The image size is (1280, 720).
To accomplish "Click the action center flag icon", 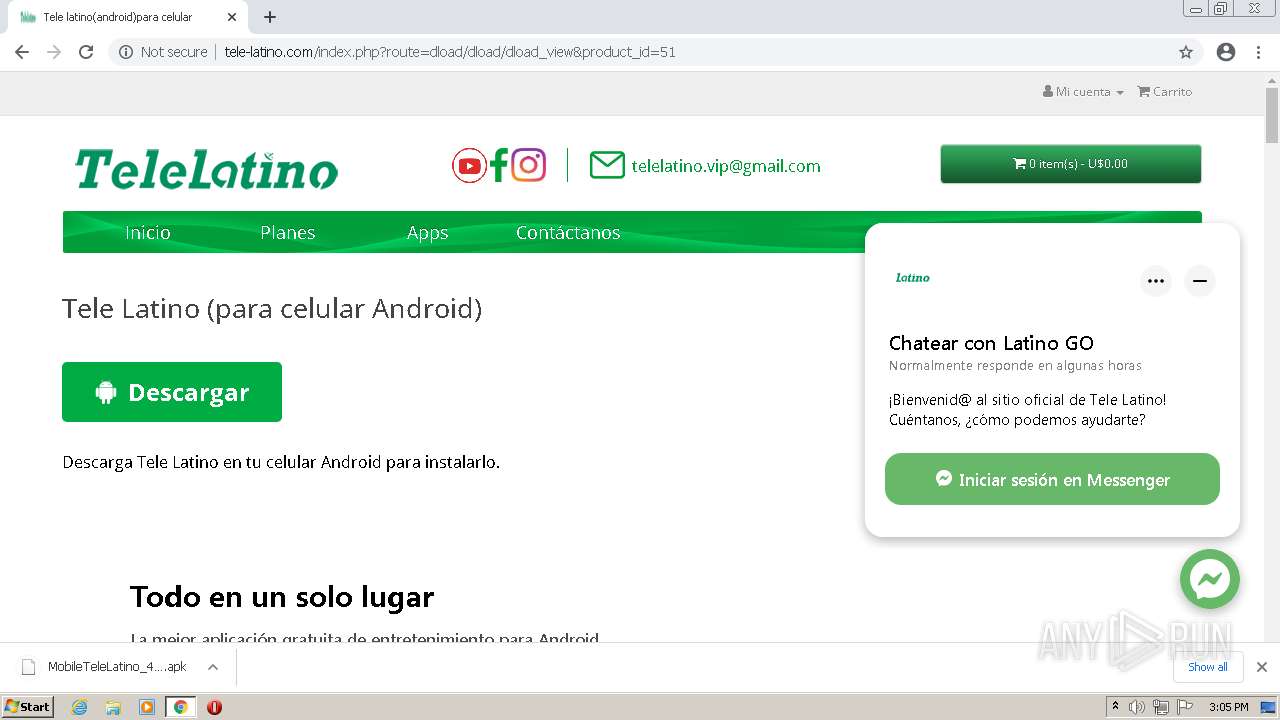I will tap(1185, 707).
